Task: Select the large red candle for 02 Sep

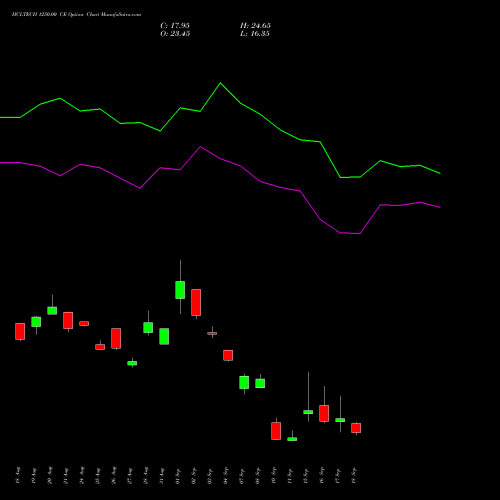Action: pos(196,302)
